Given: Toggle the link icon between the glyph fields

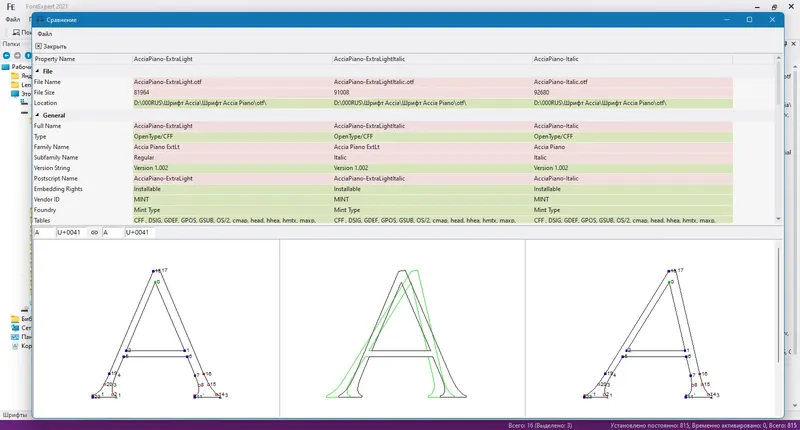Looking at the screenshot, I should point(94,233).
